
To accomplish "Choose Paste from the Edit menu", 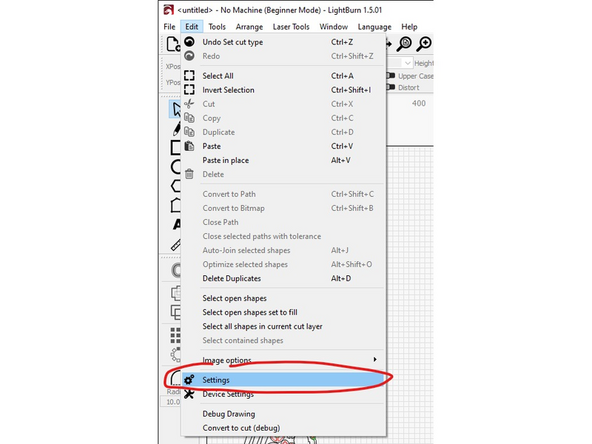I will coord(283,146).
